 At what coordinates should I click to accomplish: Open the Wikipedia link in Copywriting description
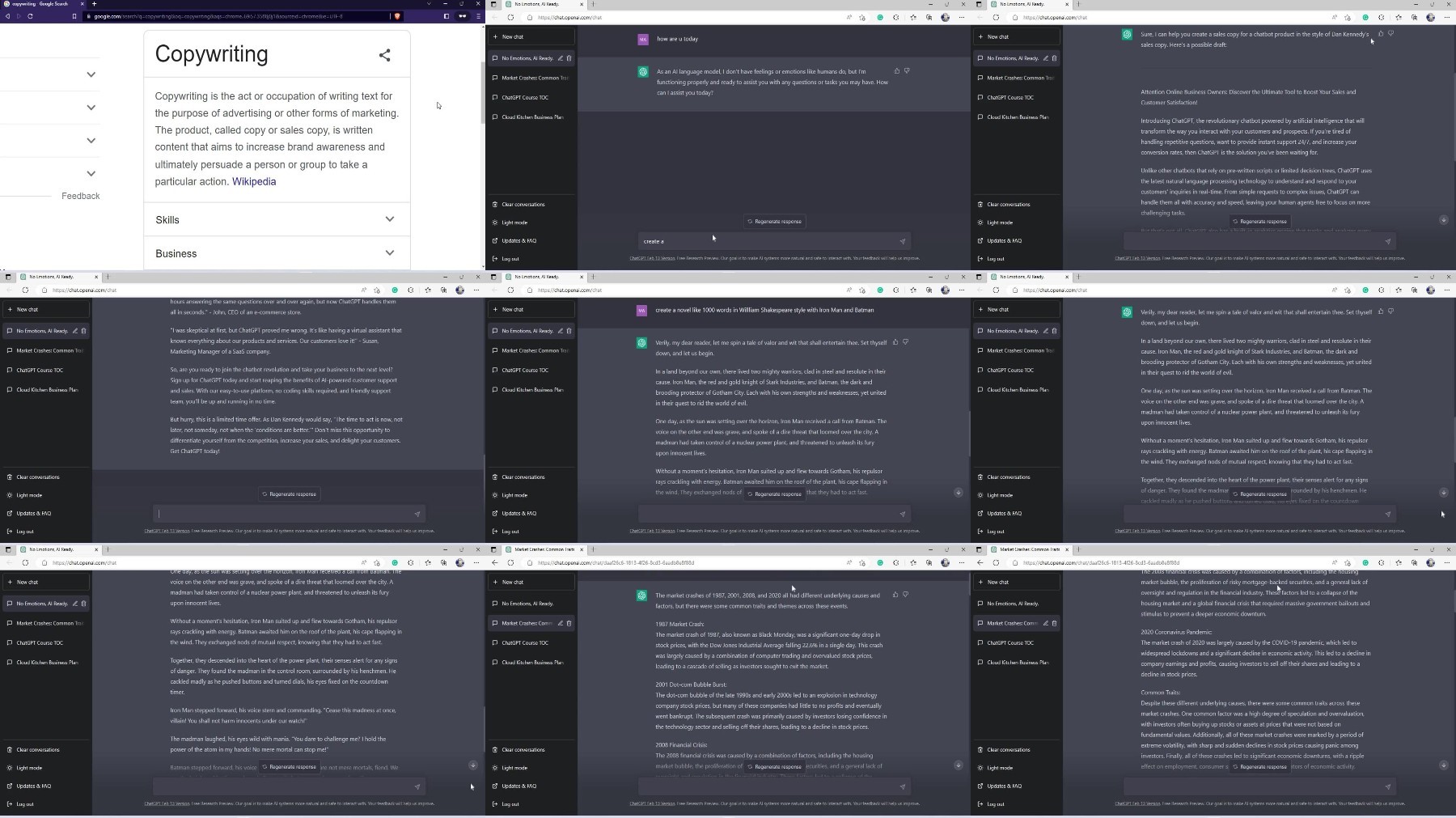click(254, 181)
